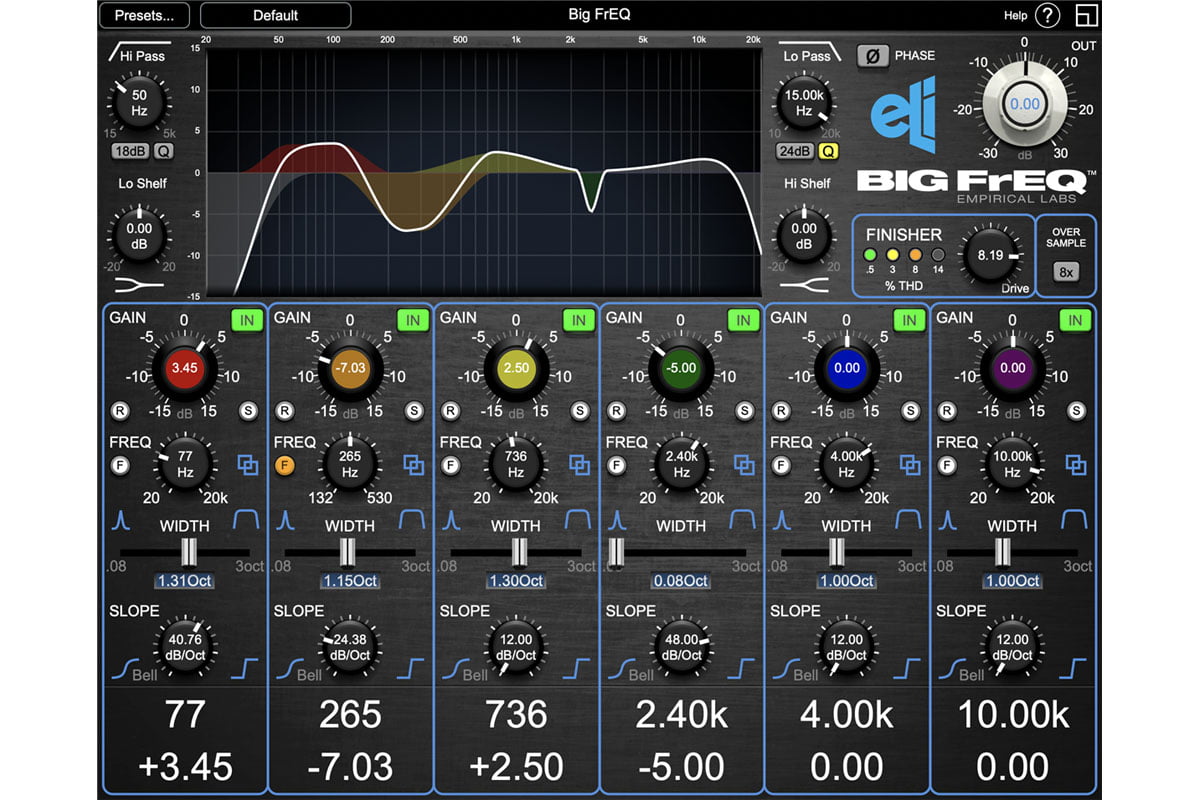Click wide plateau width icon on 265 Hz band
The height and width of the screenshot is (800, 1200).
coord(412,519)
